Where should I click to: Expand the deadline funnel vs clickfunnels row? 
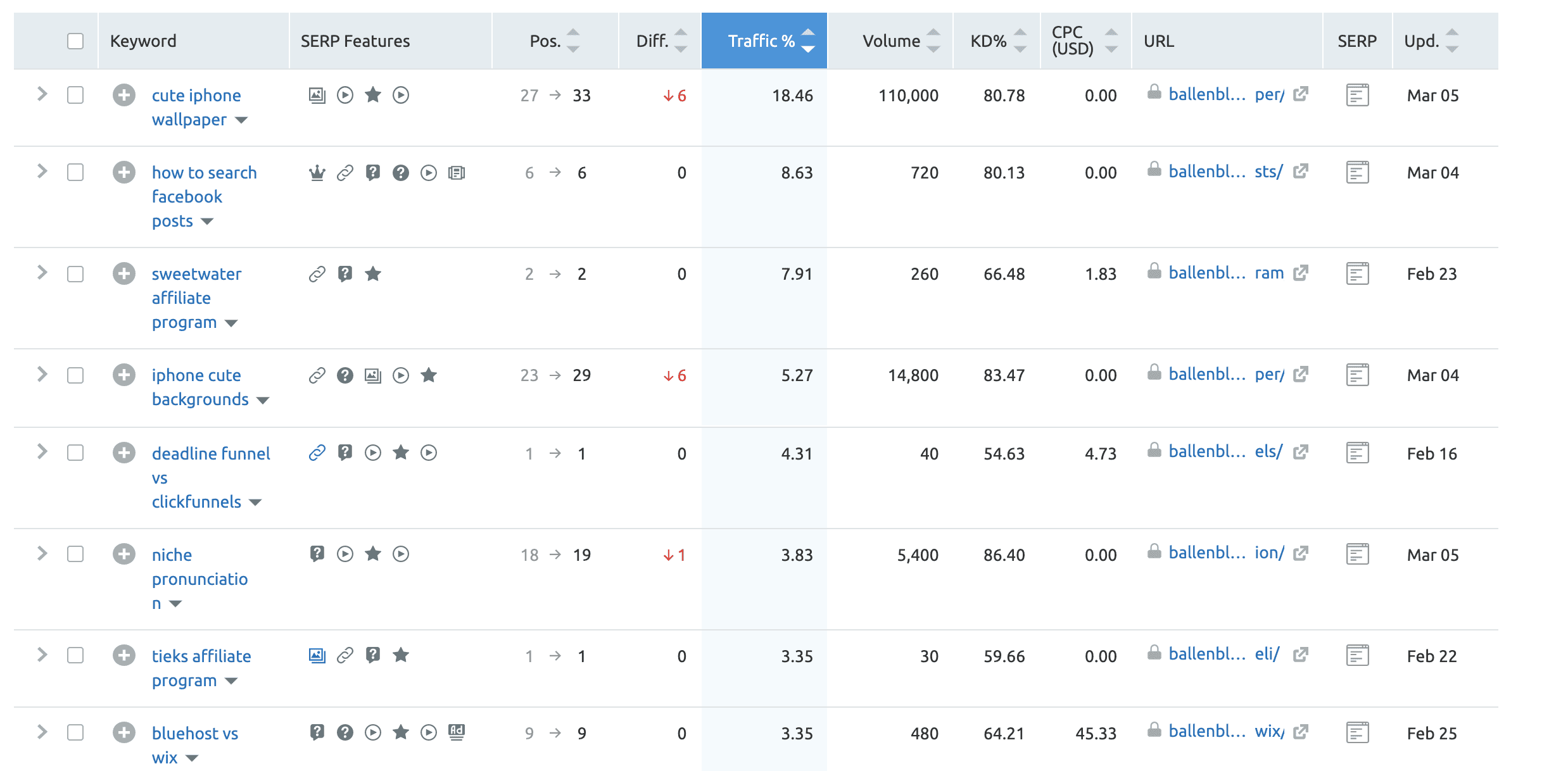point(42,451)
